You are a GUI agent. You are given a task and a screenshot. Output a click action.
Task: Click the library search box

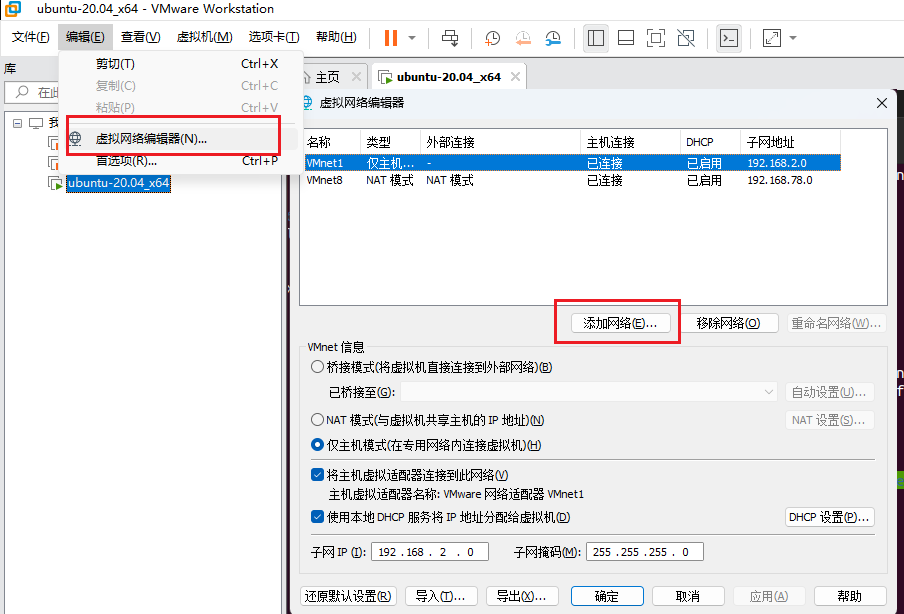33,92
